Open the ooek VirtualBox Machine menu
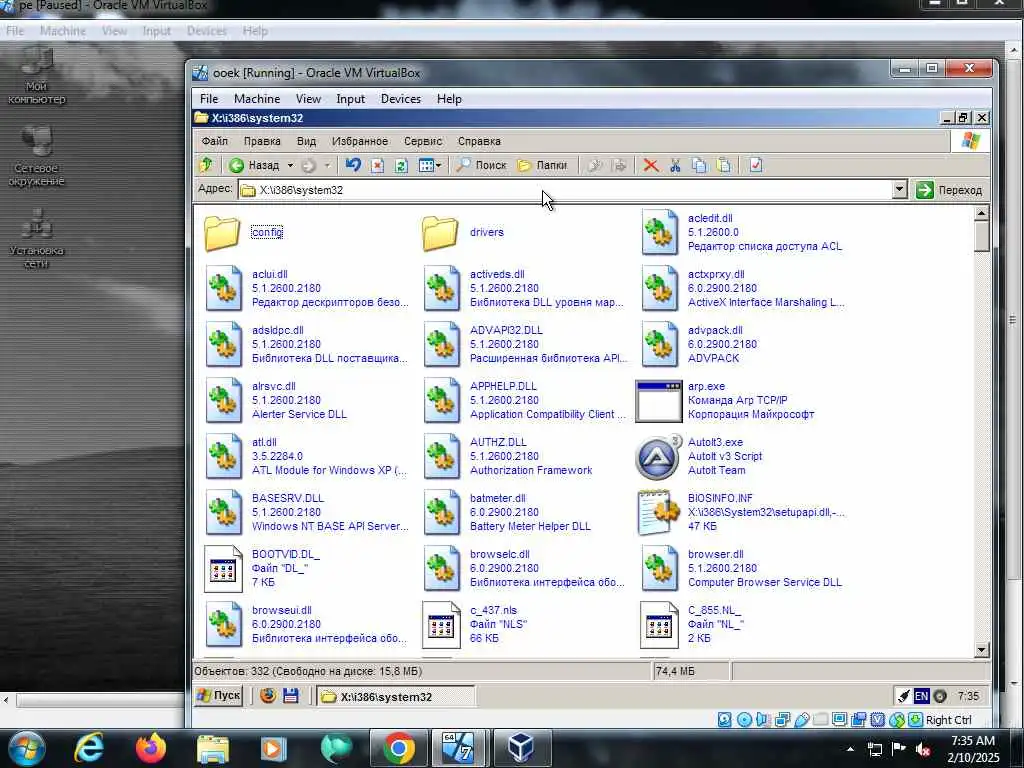 [257, 99]
